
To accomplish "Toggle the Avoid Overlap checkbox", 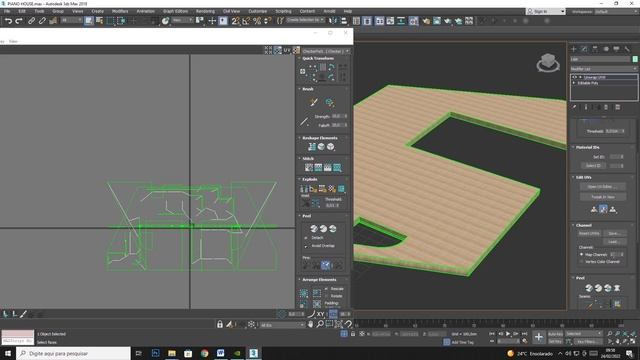I will click(x=306, y=246).
